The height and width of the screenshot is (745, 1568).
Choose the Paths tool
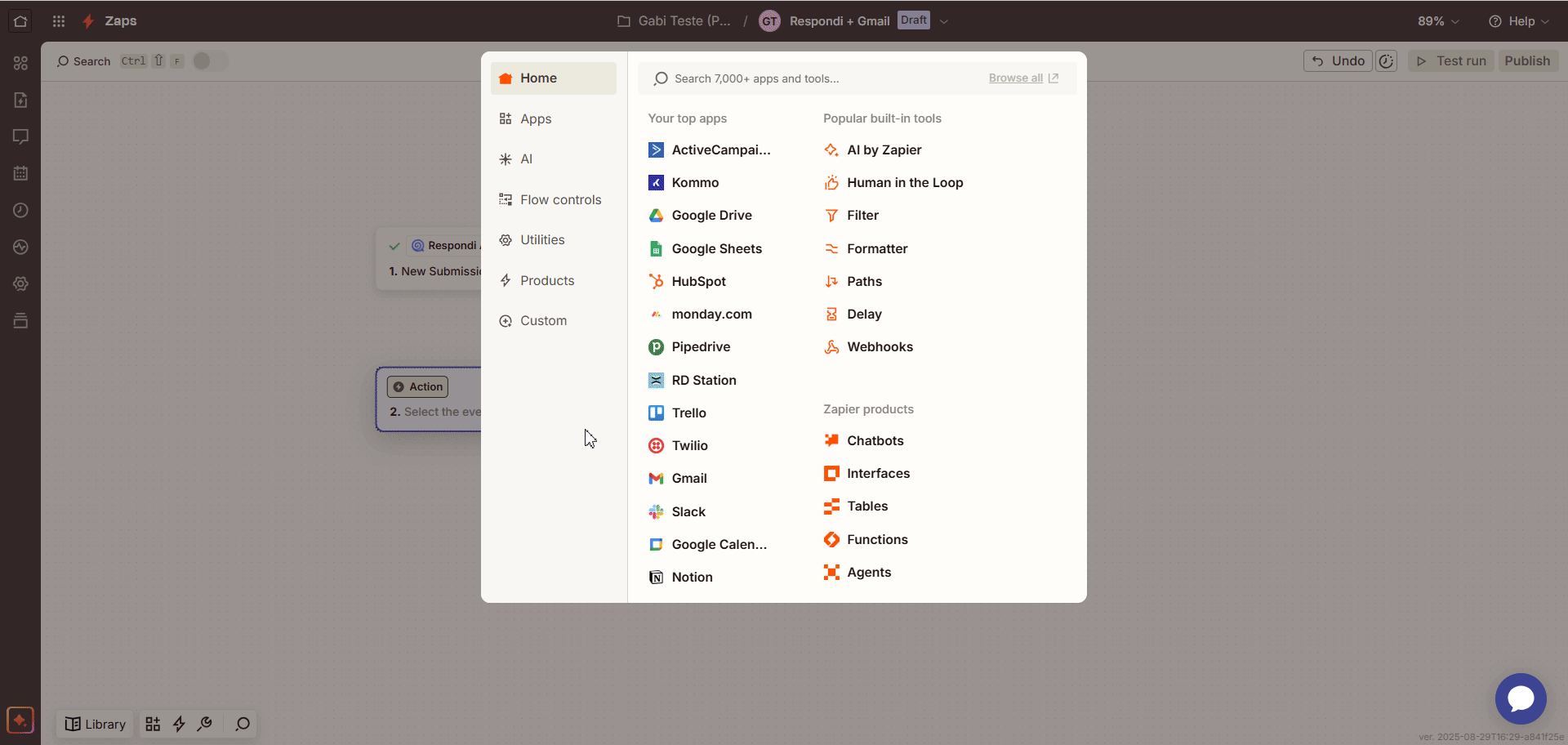tap(853, 282)
